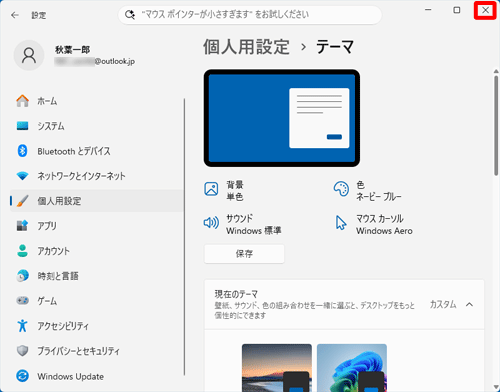
Task: Click the マウス カーソル pointer icon
Action: [x=341, y=223]
